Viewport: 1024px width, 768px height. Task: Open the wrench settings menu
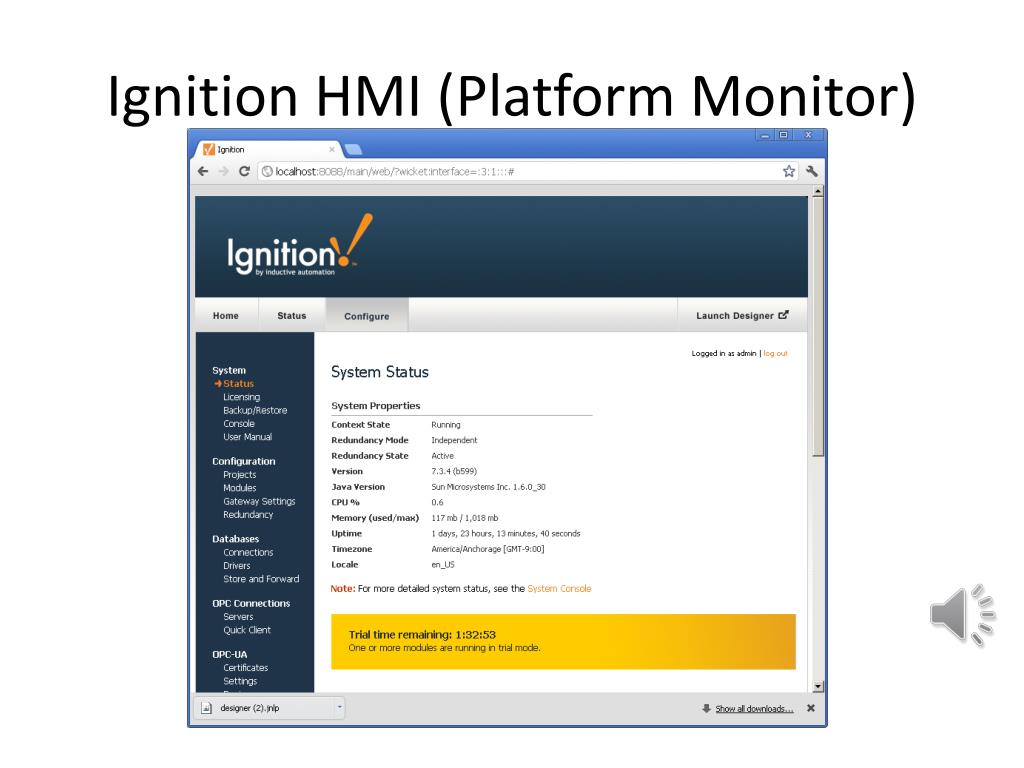812,171
